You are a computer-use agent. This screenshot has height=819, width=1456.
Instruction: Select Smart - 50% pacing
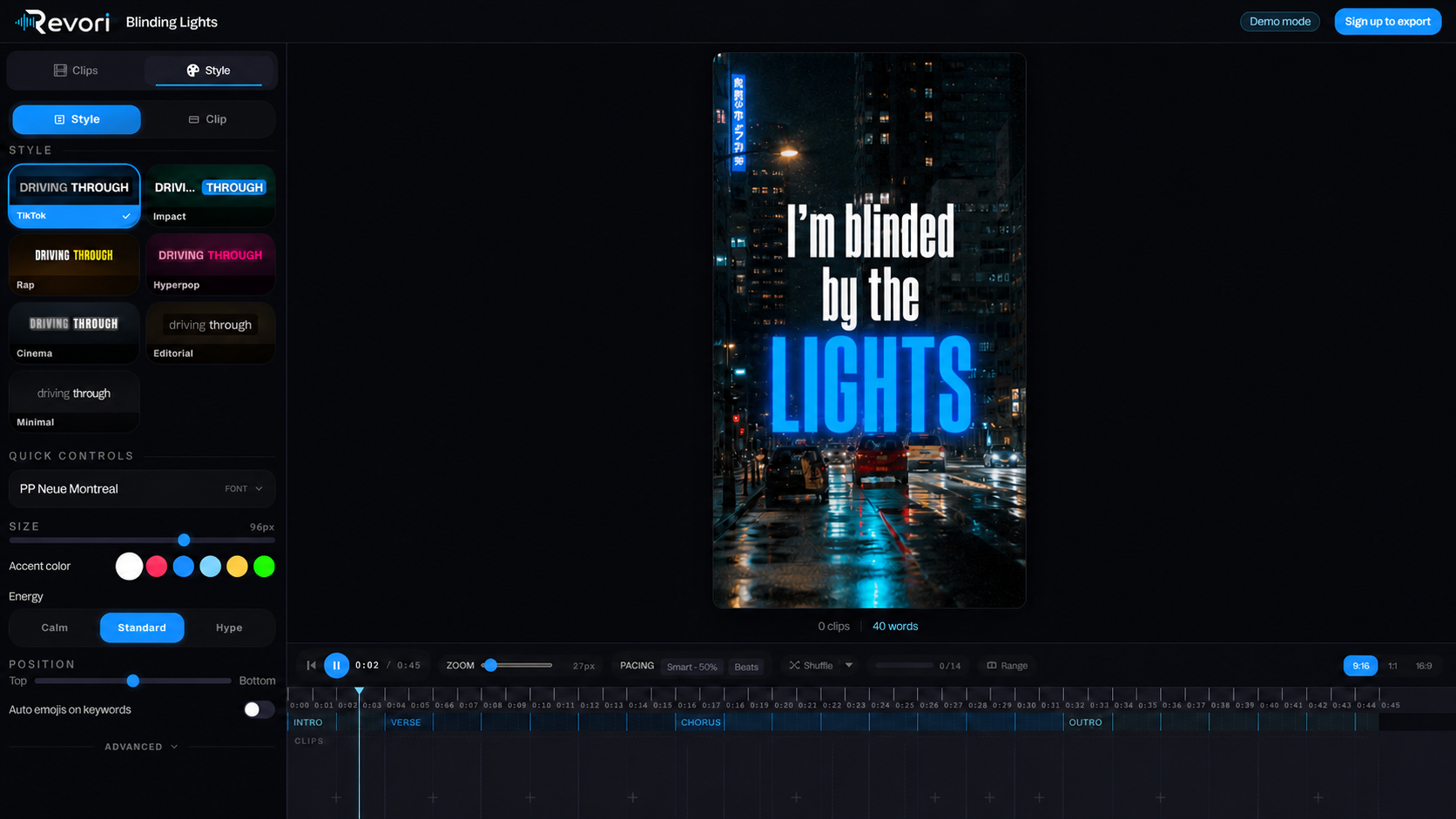pos(691,667)
